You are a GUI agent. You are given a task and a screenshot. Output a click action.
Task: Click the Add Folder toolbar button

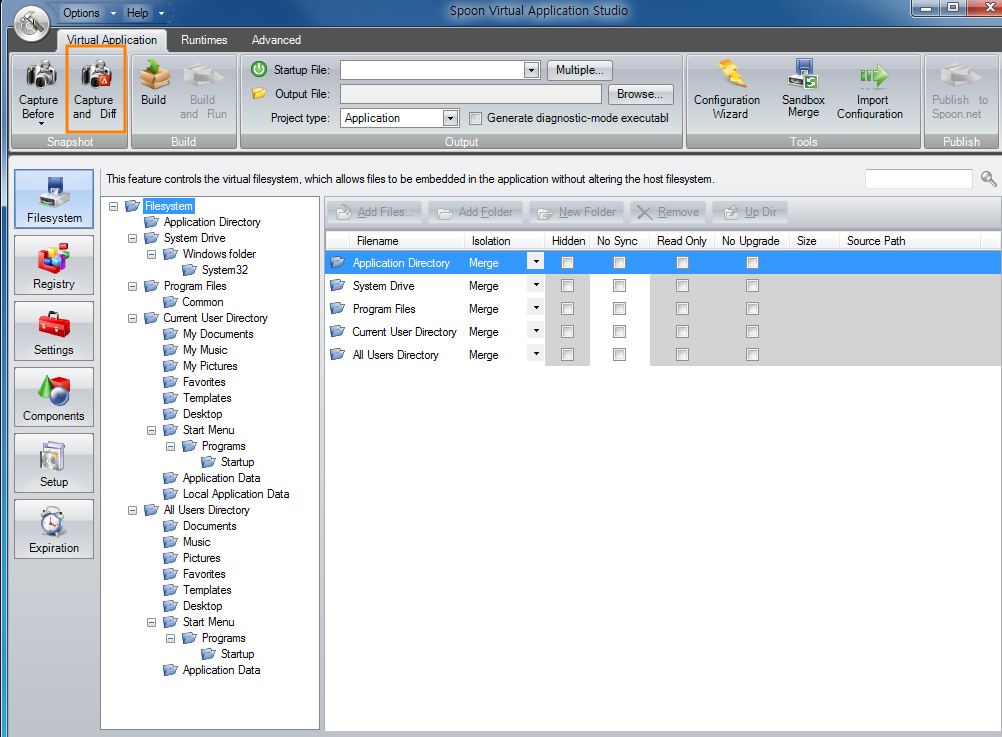point(475,212)
